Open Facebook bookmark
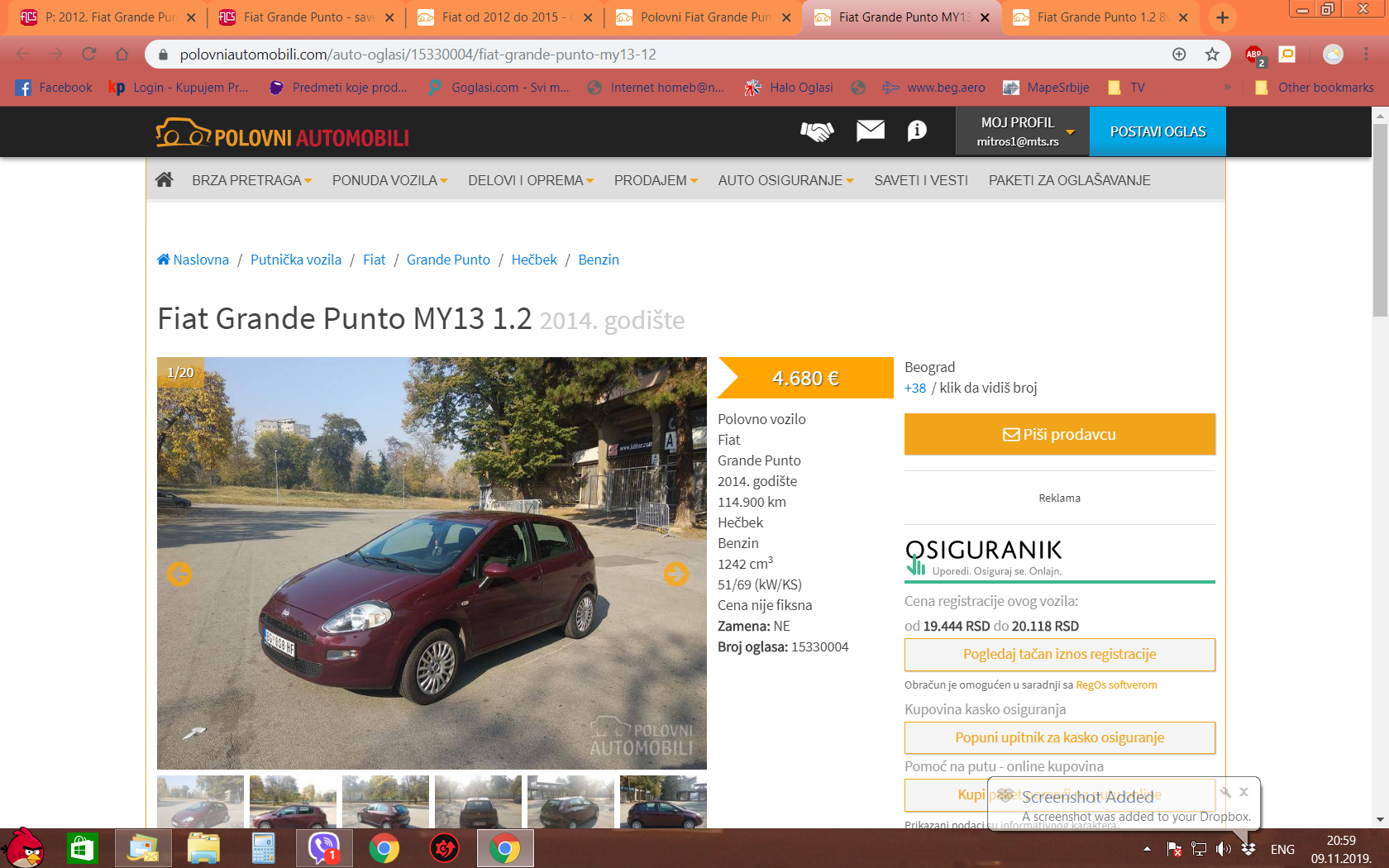 [x=54, y=87]
